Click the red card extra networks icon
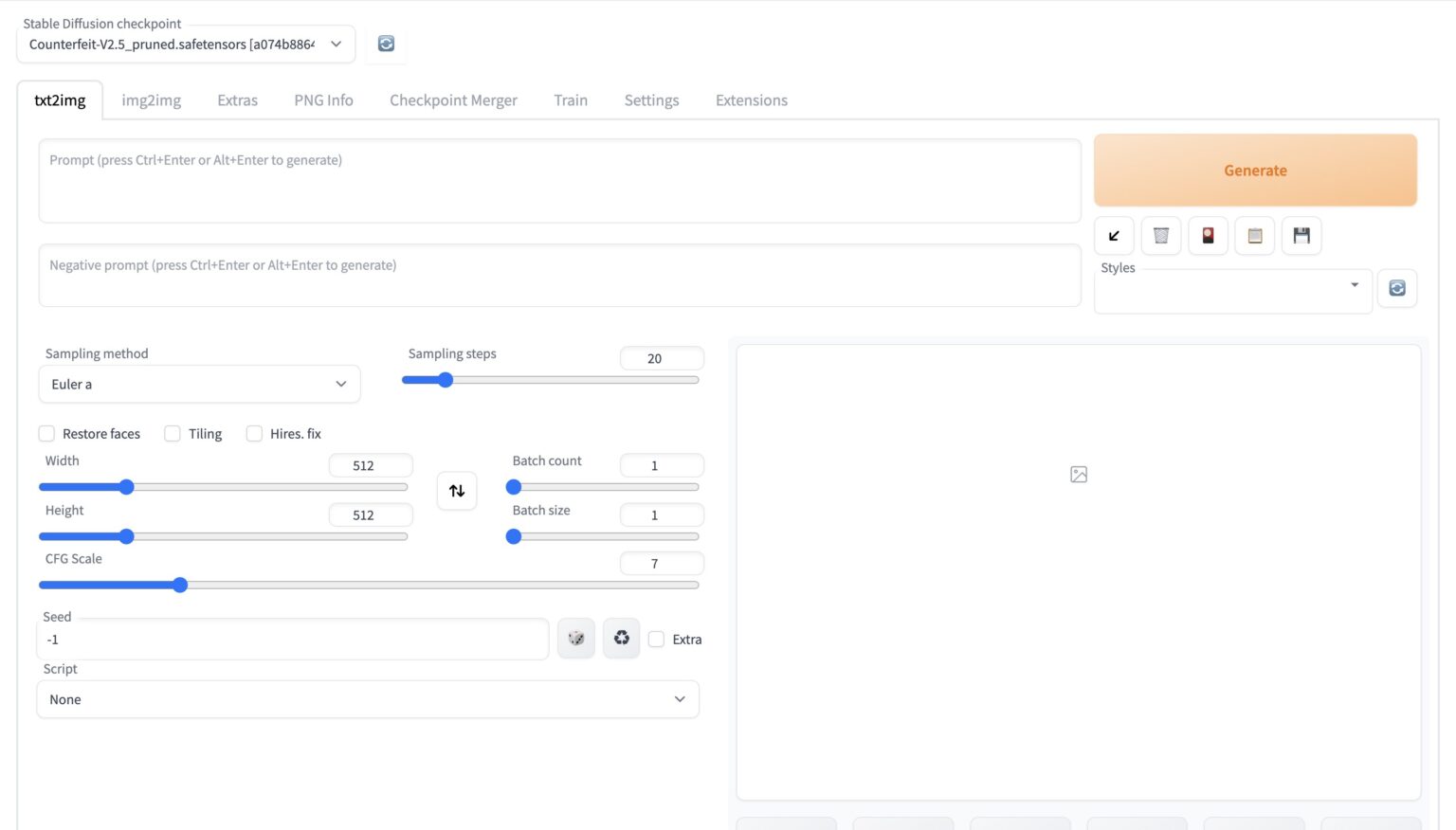1456x830 pixels. click(1208, 236)
